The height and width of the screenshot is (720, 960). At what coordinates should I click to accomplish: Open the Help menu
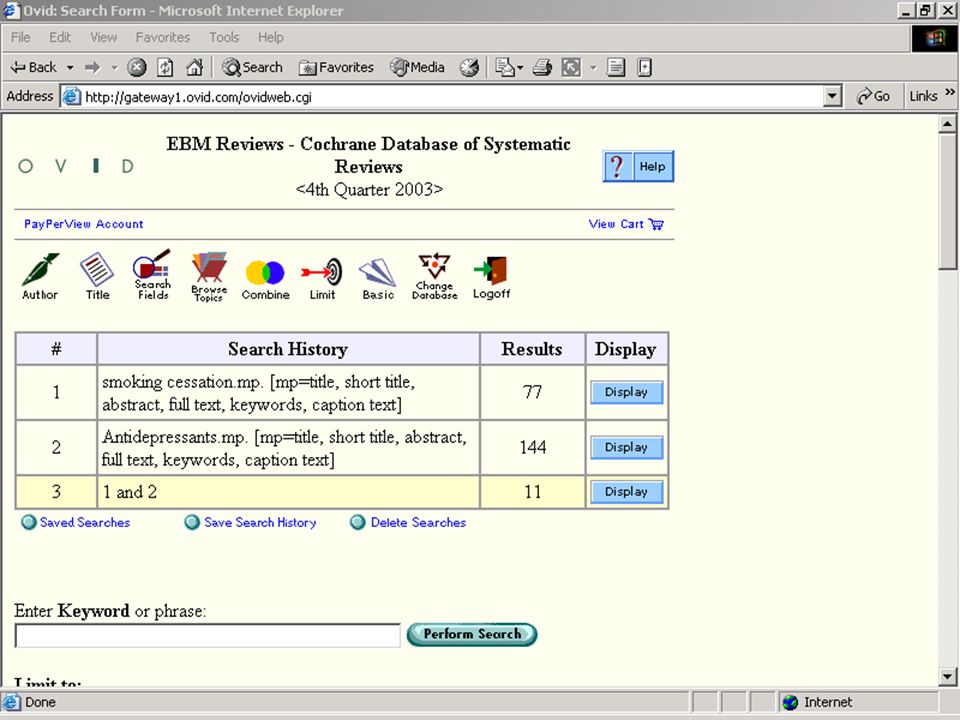[x=271, y=37]
